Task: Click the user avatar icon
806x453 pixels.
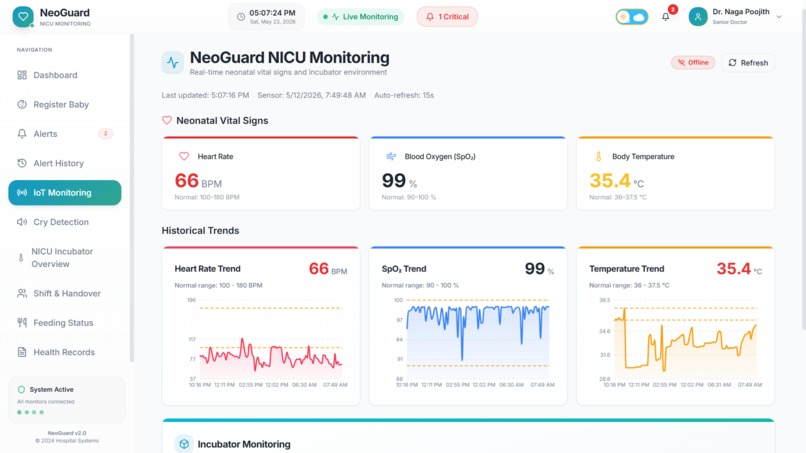Action: coord(698,17)
